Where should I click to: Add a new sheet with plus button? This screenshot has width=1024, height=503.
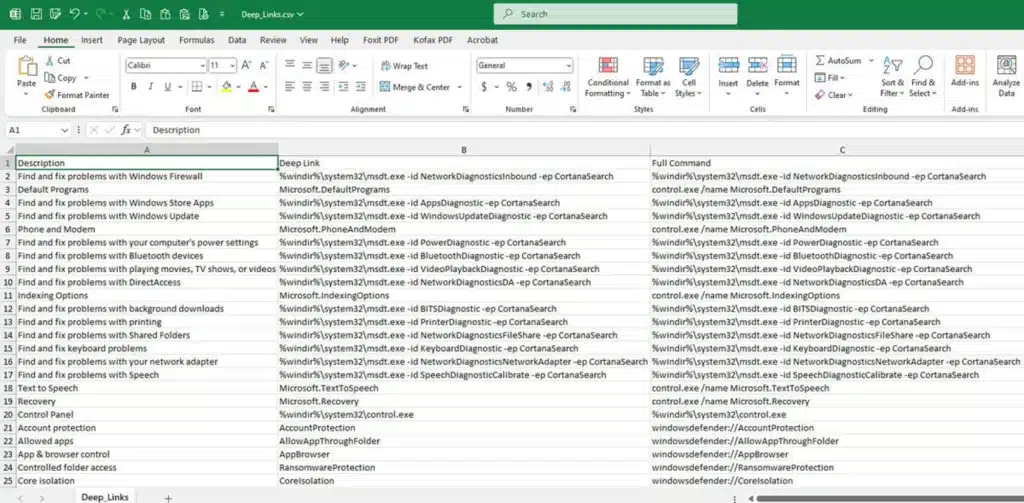pos(168,498)
